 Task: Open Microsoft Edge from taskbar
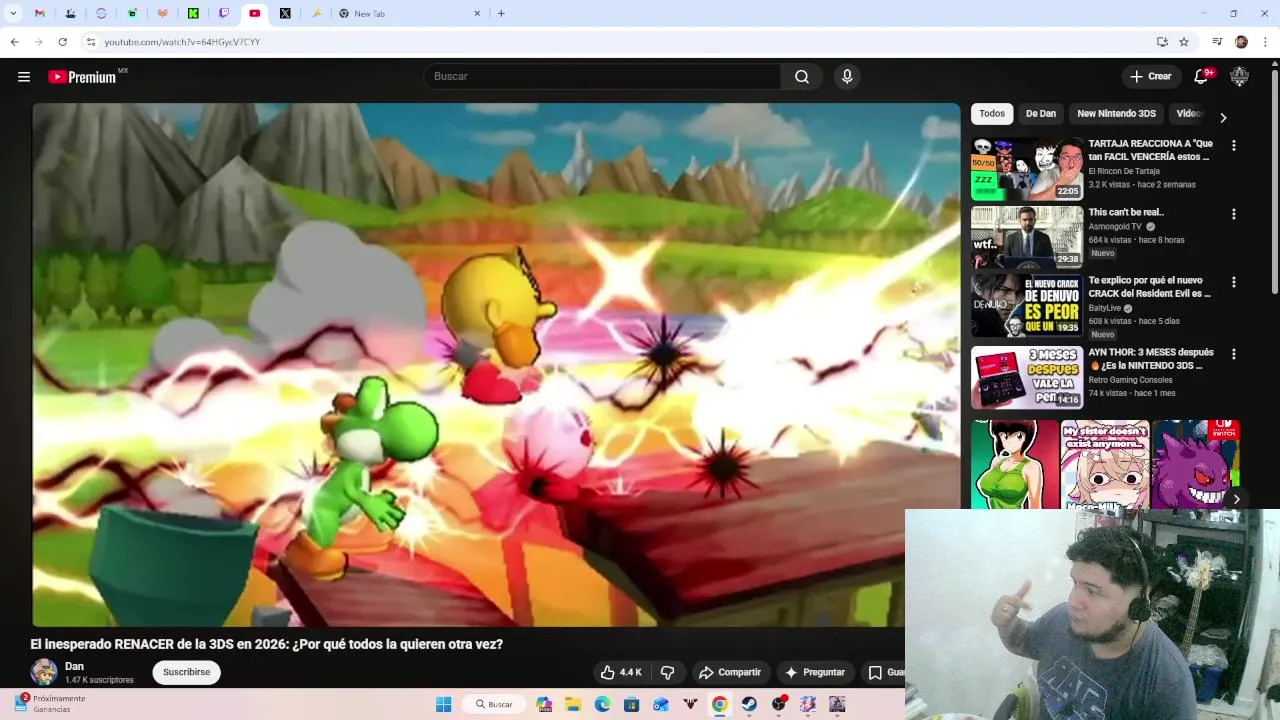point(603,704)
